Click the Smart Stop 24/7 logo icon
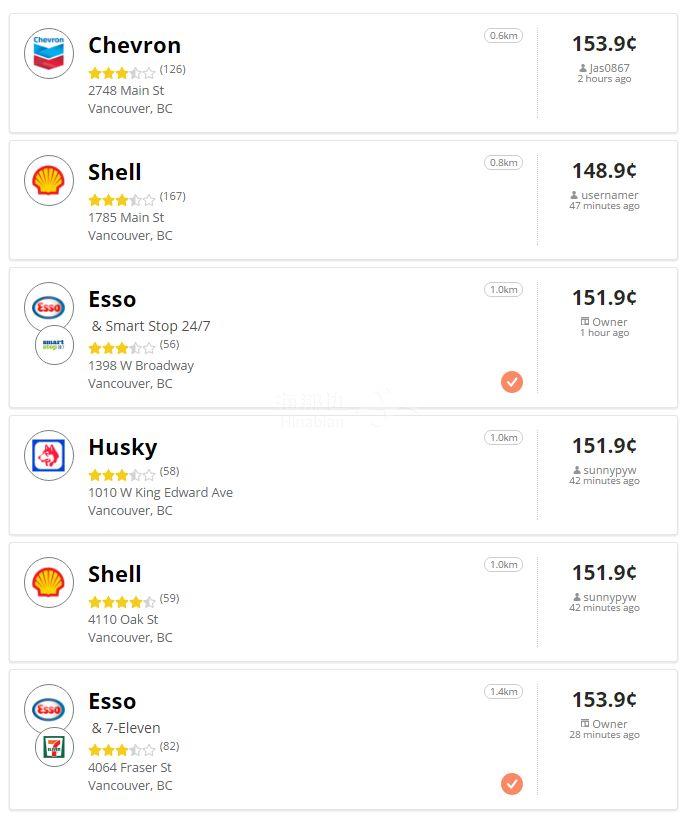 tap(54, 345)
